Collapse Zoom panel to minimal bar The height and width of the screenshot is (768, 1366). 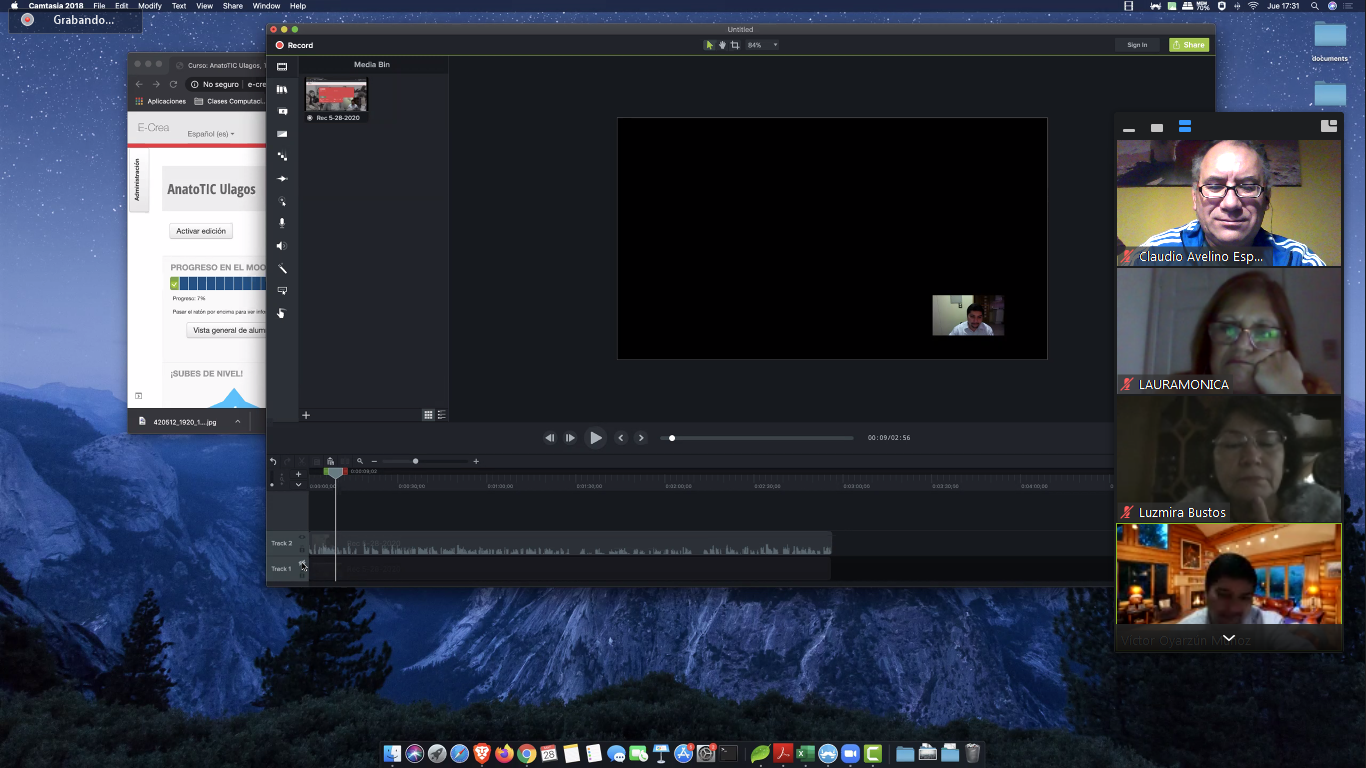1129,130
